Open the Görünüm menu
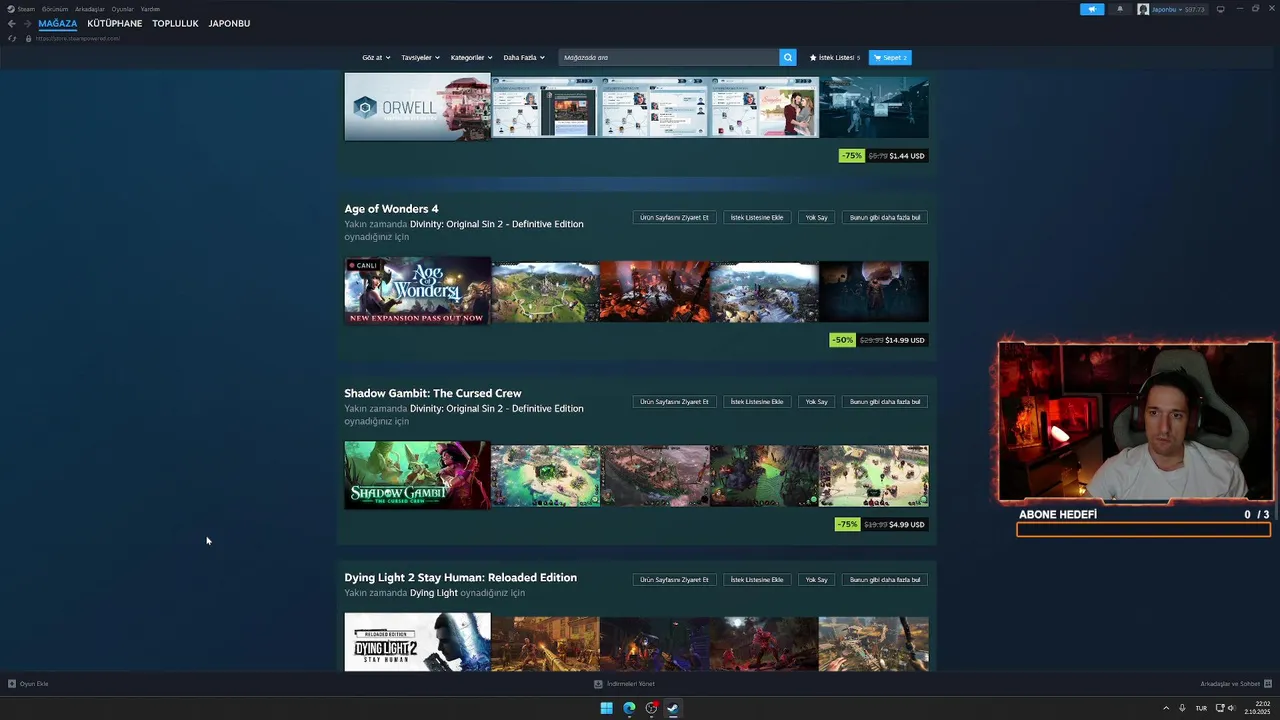 click(x=55, y=9)
